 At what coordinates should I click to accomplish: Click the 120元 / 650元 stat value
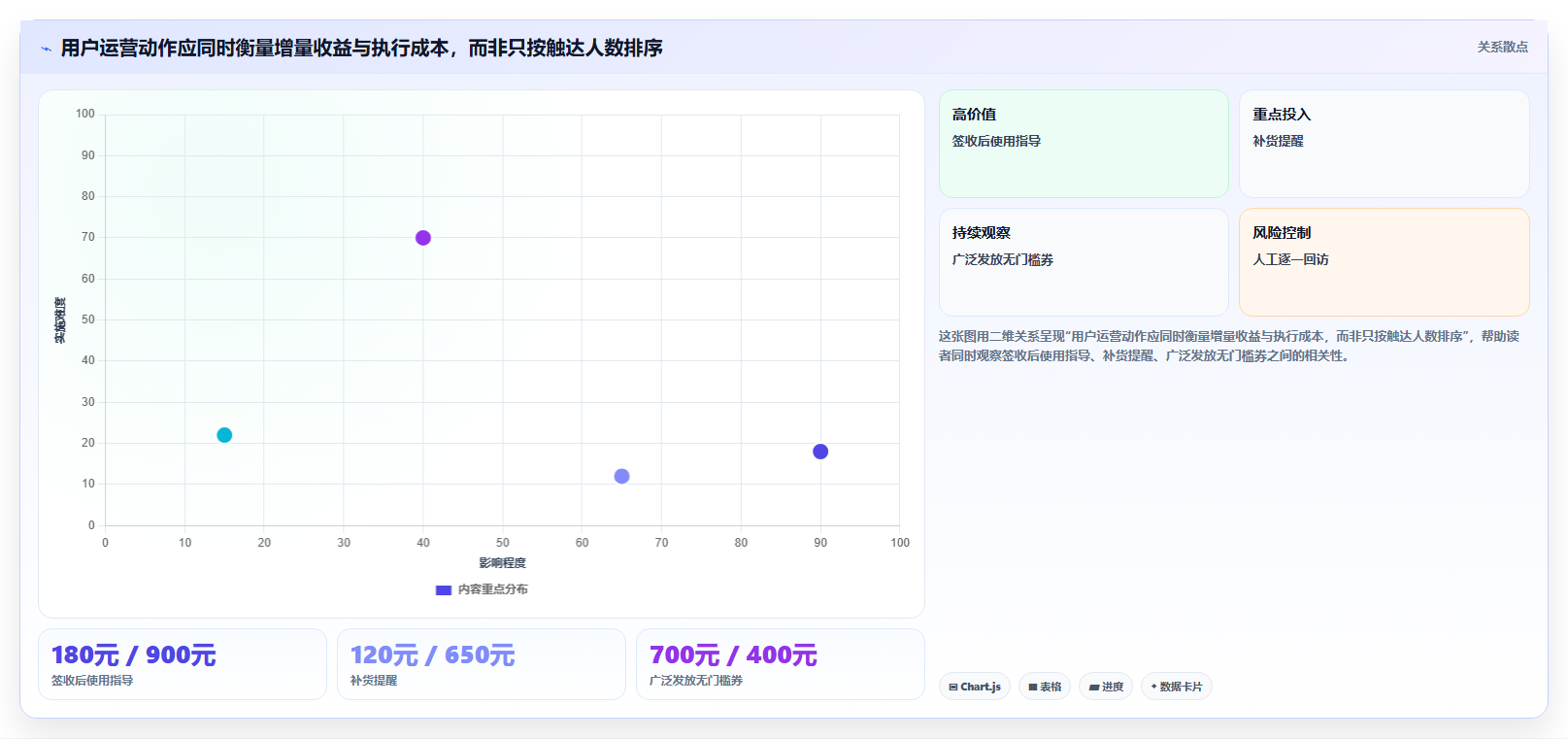433,655
